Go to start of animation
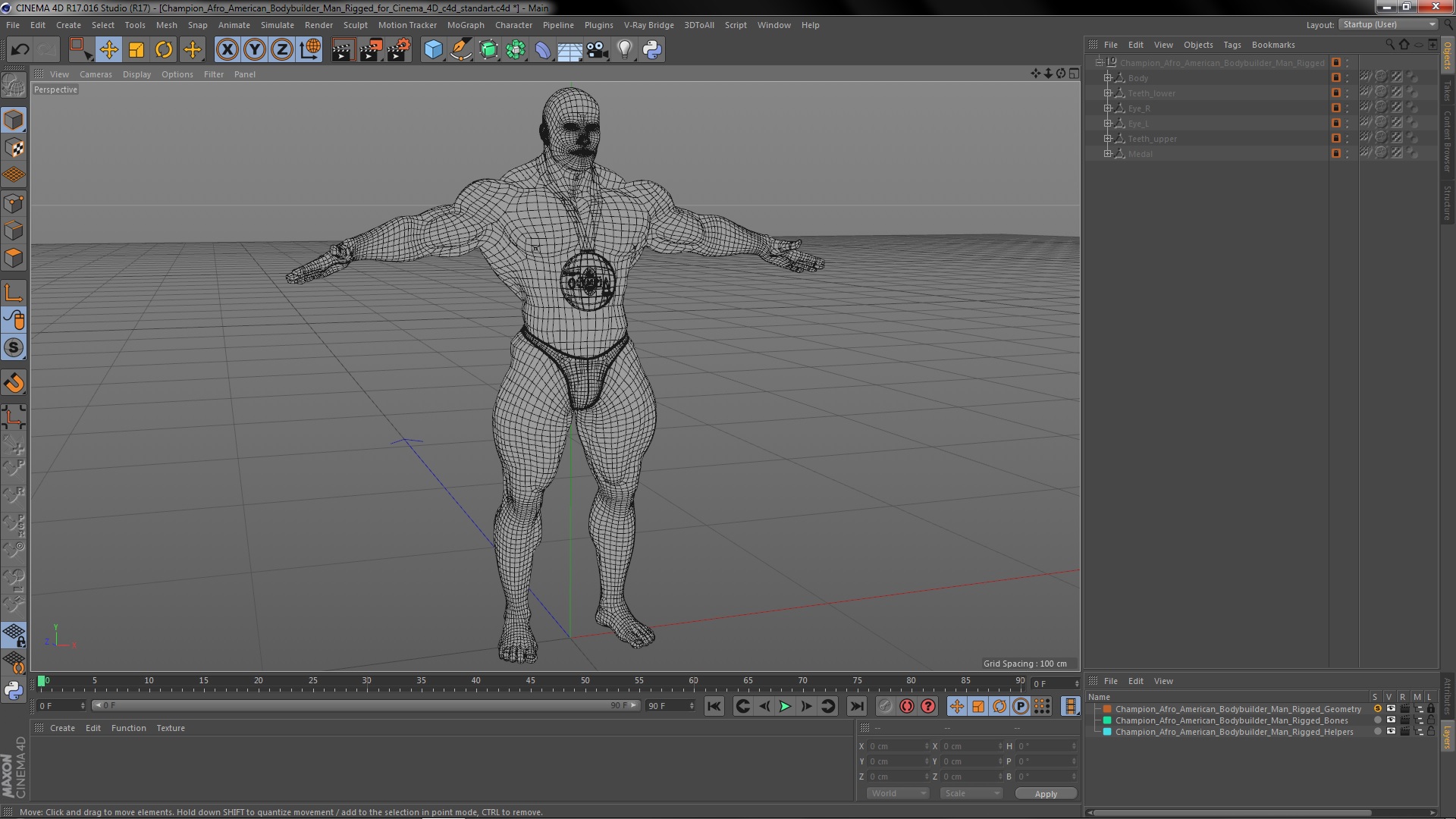The height and width of the screenshot is (819, 1456). 714,706
